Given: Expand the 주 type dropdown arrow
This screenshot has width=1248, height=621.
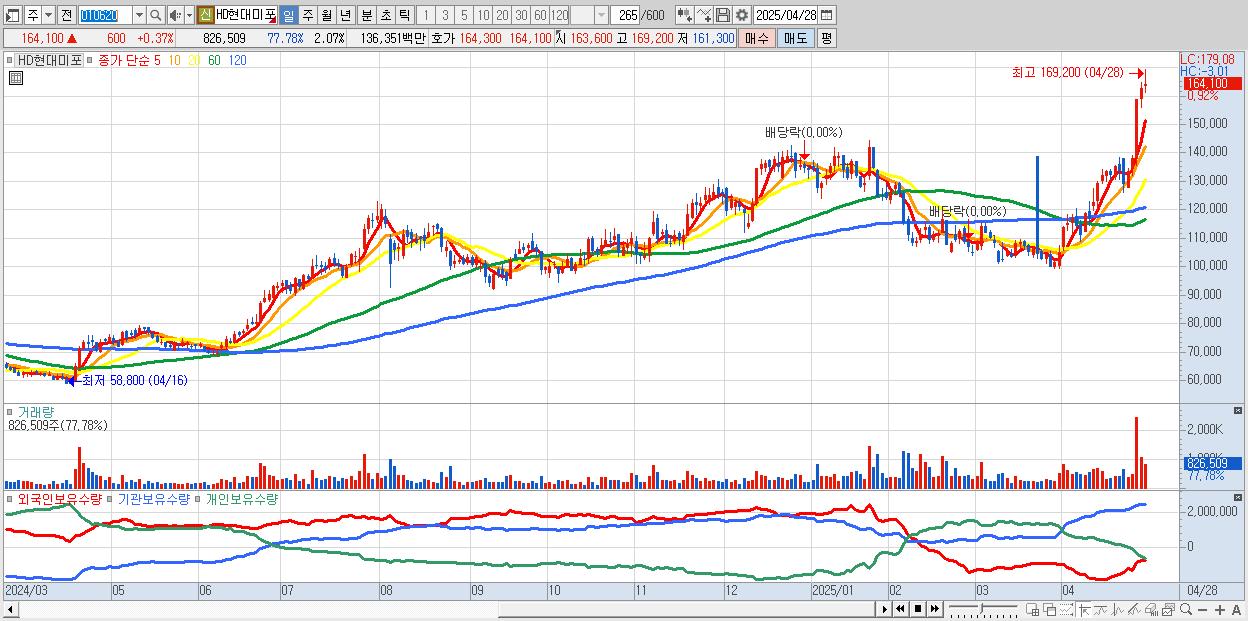Looking at the screenshot, I should click(48, 16).
